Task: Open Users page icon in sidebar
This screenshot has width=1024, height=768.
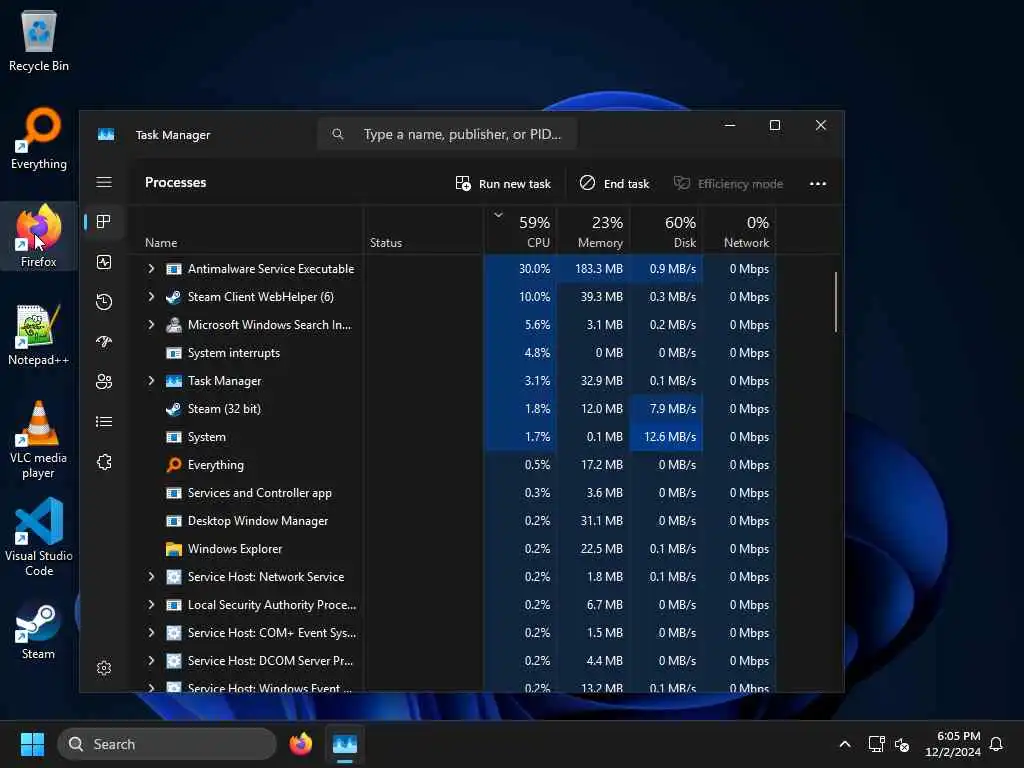Action: click(104, 381)
